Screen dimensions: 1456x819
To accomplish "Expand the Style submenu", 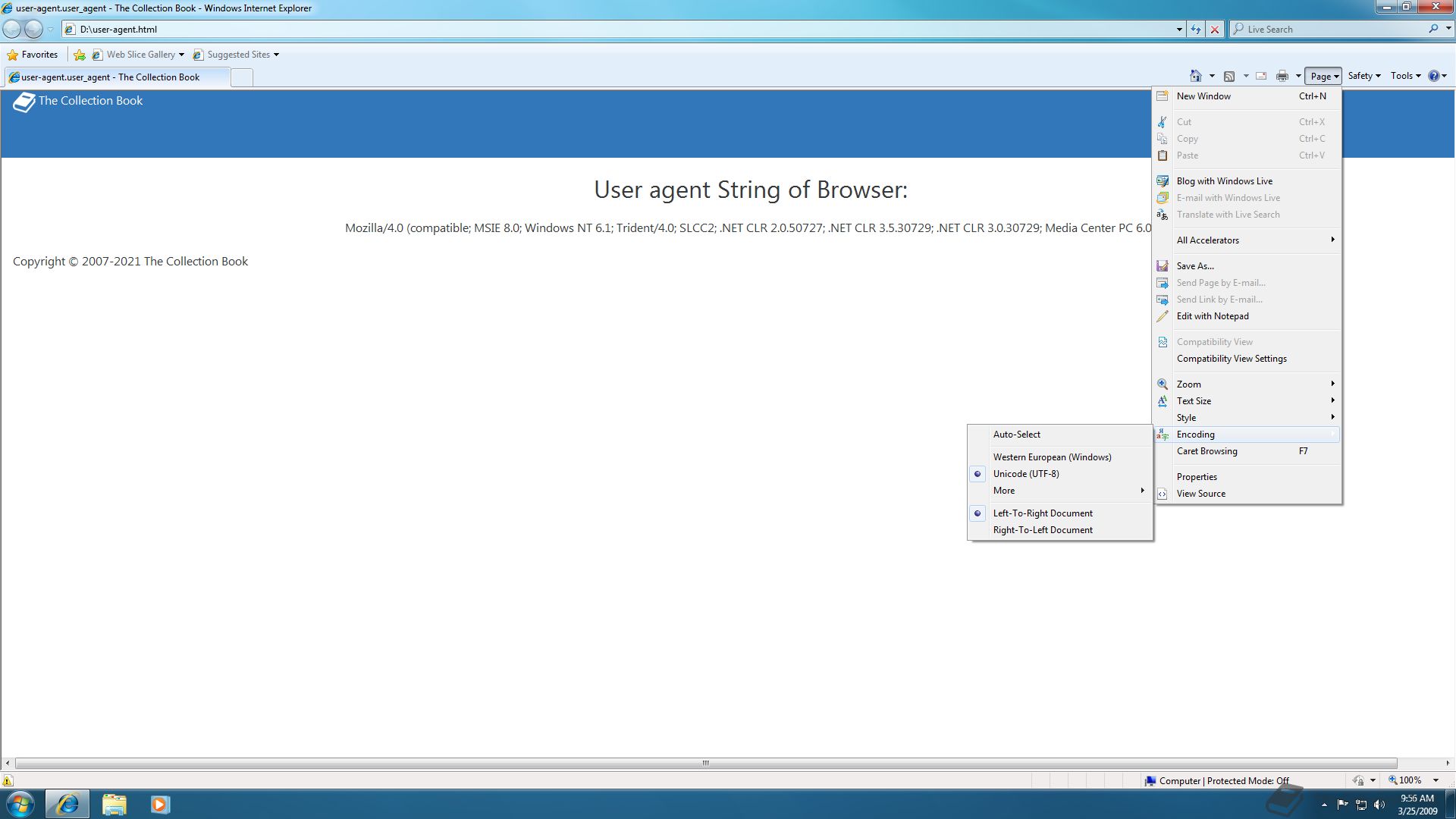I will 1247,418.
